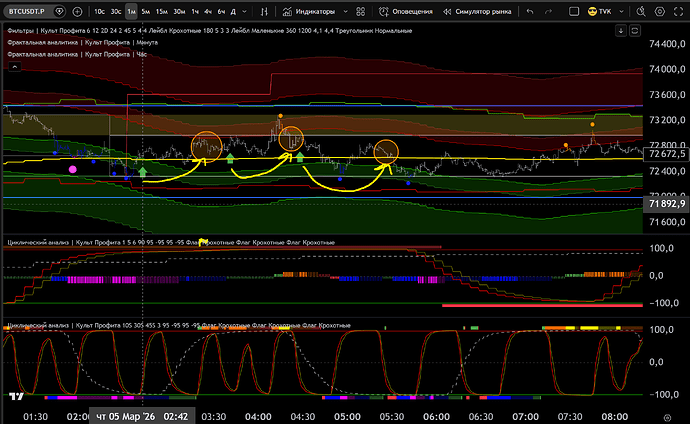Image resolution: width=690 pixels, height=424 pixels.
Task: Toggle the auto-fit refresh button below toolbar
Action: [637, 30]
